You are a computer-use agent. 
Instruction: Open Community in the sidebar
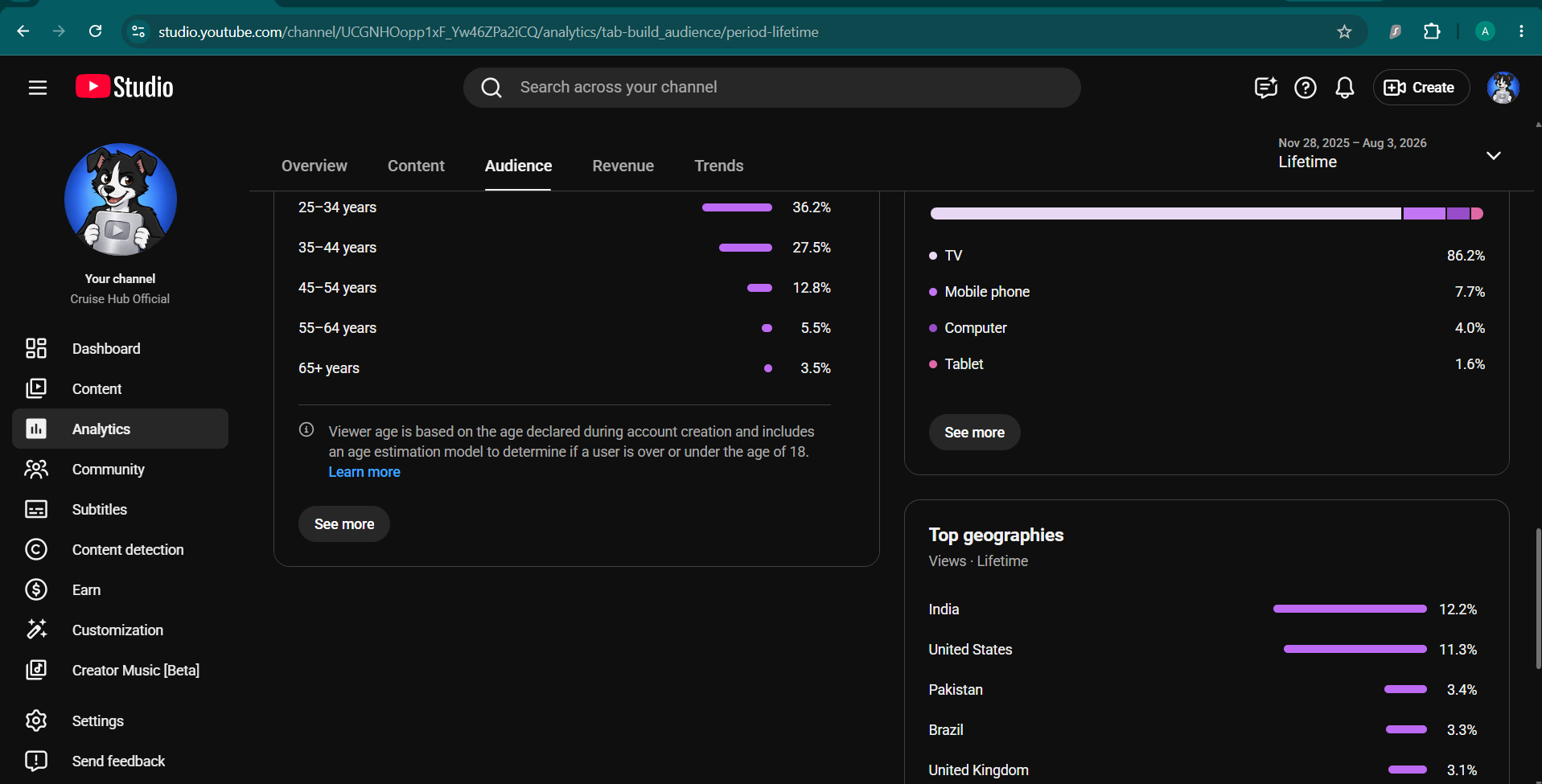(121, 469)
